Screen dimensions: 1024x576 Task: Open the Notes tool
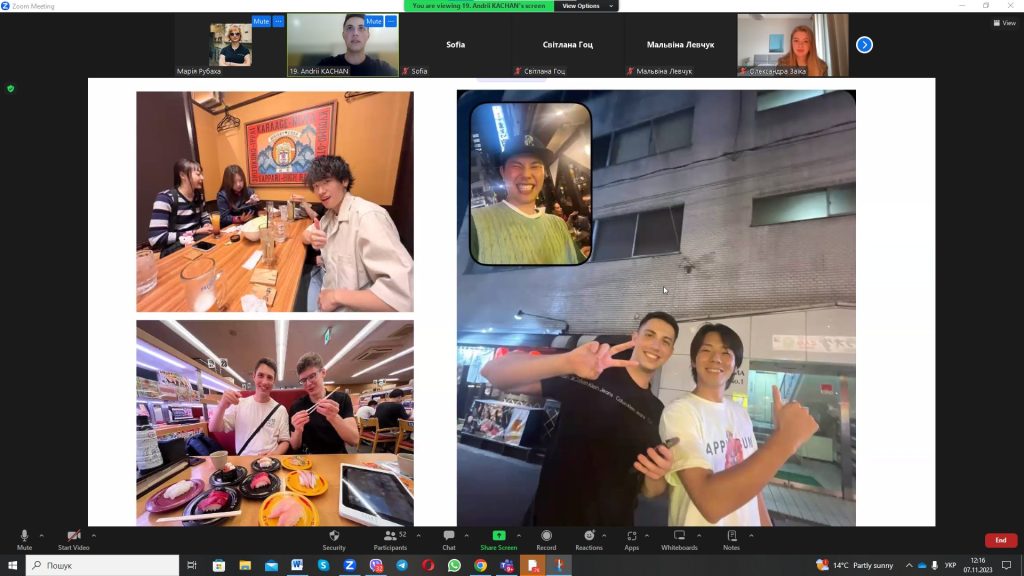tap(731, 539)
